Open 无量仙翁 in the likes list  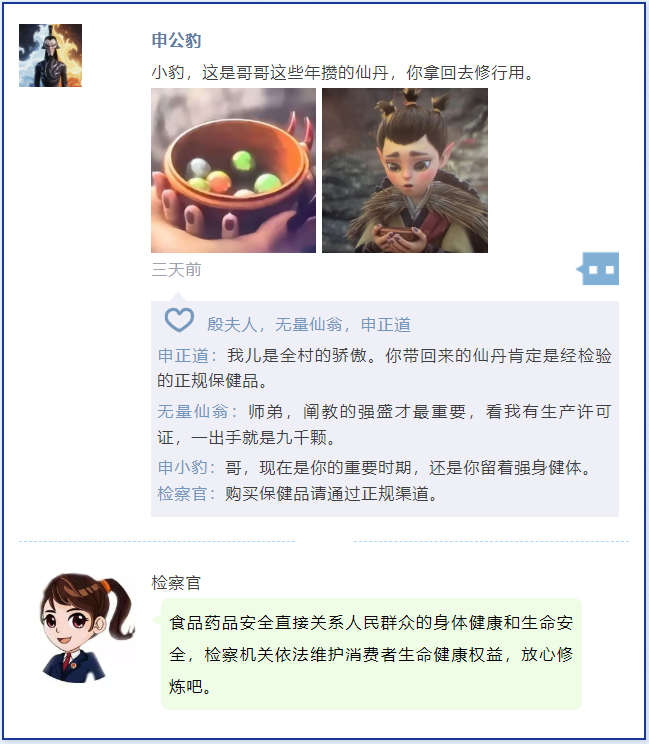point(308,325)
